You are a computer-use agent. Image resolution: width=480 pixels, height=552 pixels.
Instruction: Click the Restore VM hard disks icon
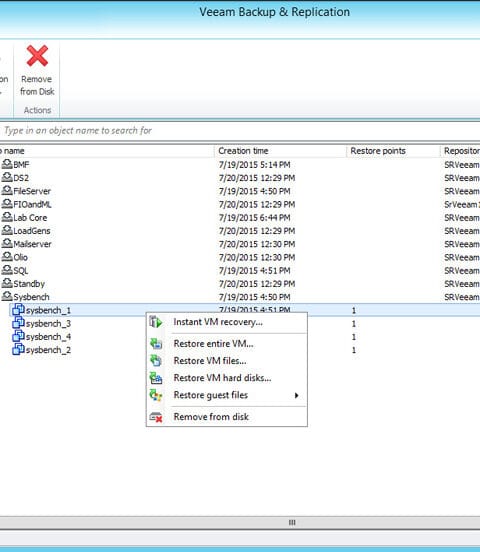(x=156, y=378)
